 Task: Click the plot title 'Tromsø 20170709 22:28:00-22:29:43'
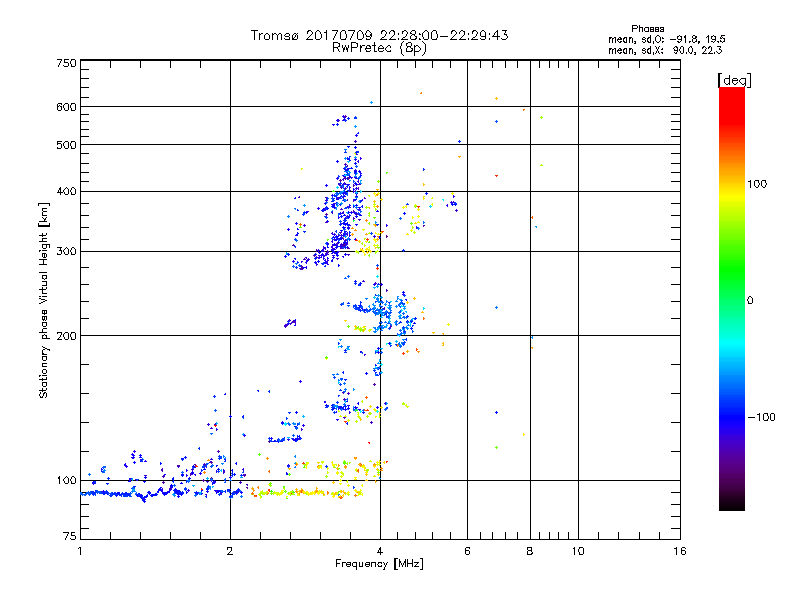pos(380,35)
